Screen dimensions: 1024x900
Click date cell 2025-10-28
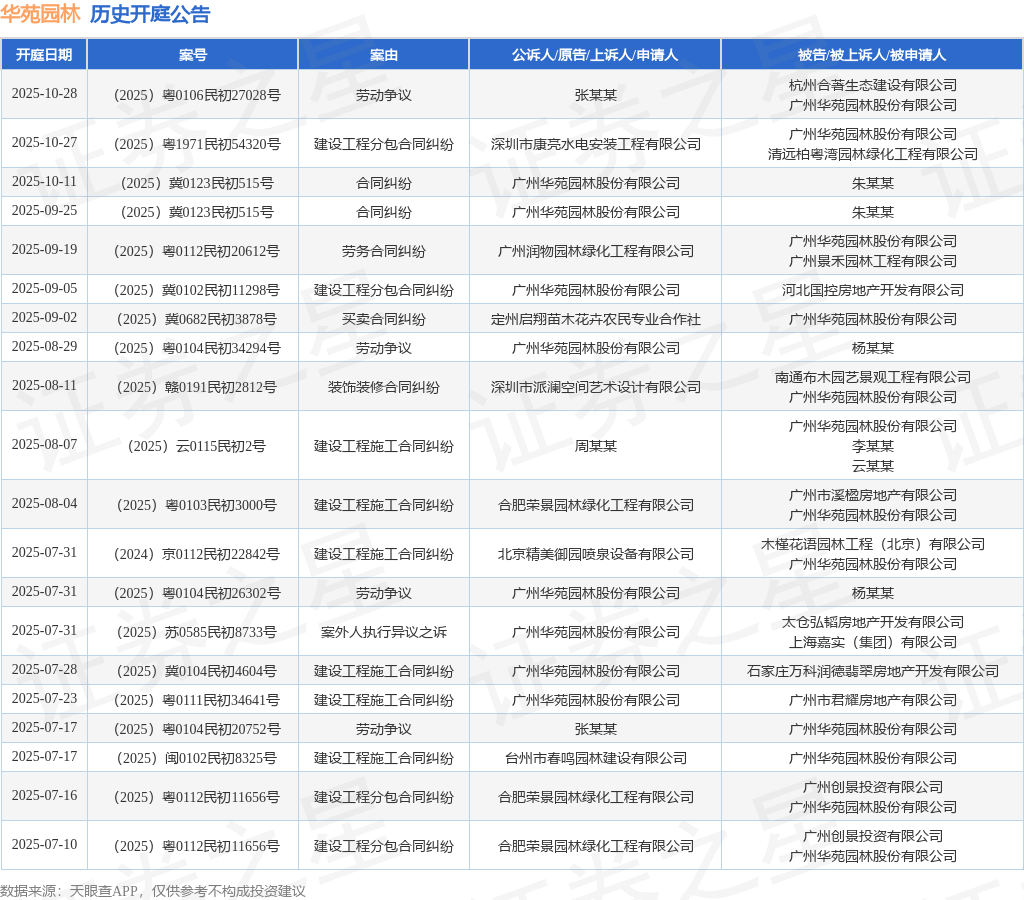[x=44, y=93]
